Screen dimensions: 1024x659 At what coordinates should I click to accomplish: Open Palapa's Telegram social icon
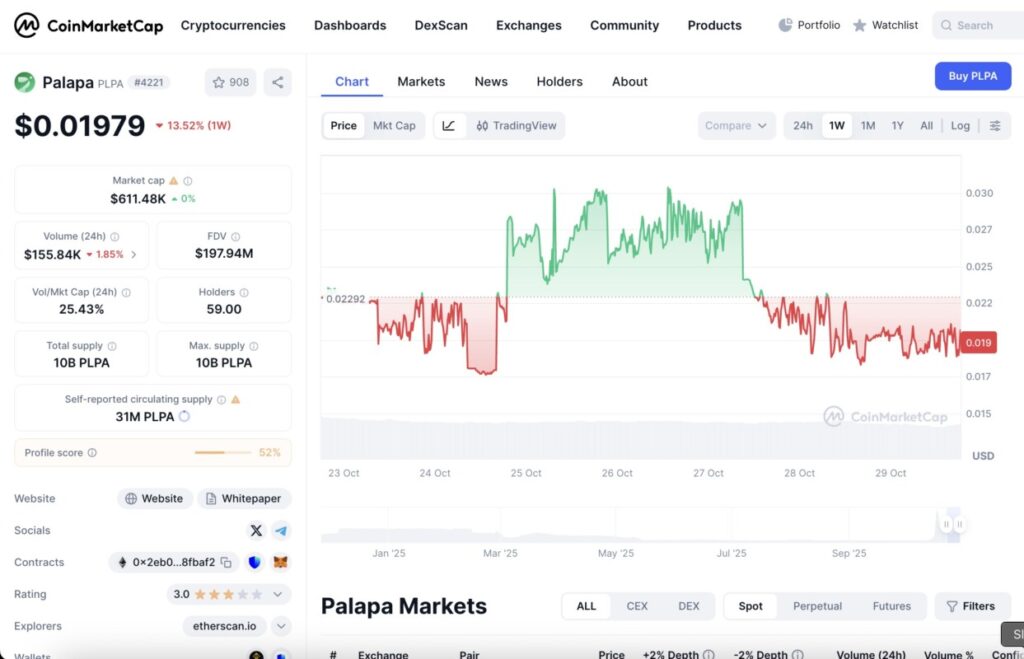281,530
